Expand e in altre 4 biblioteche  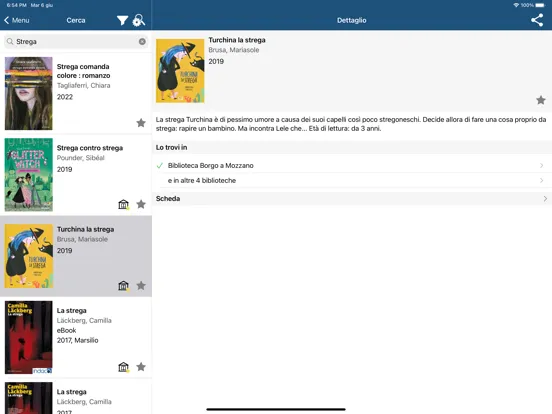[352, 181]
